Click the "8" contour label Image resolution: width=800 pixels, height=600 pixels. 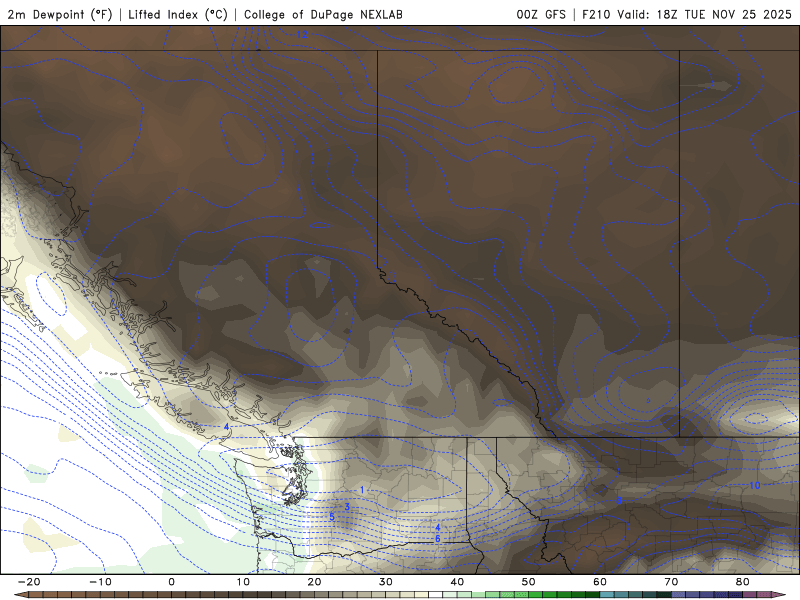[619, 501]
